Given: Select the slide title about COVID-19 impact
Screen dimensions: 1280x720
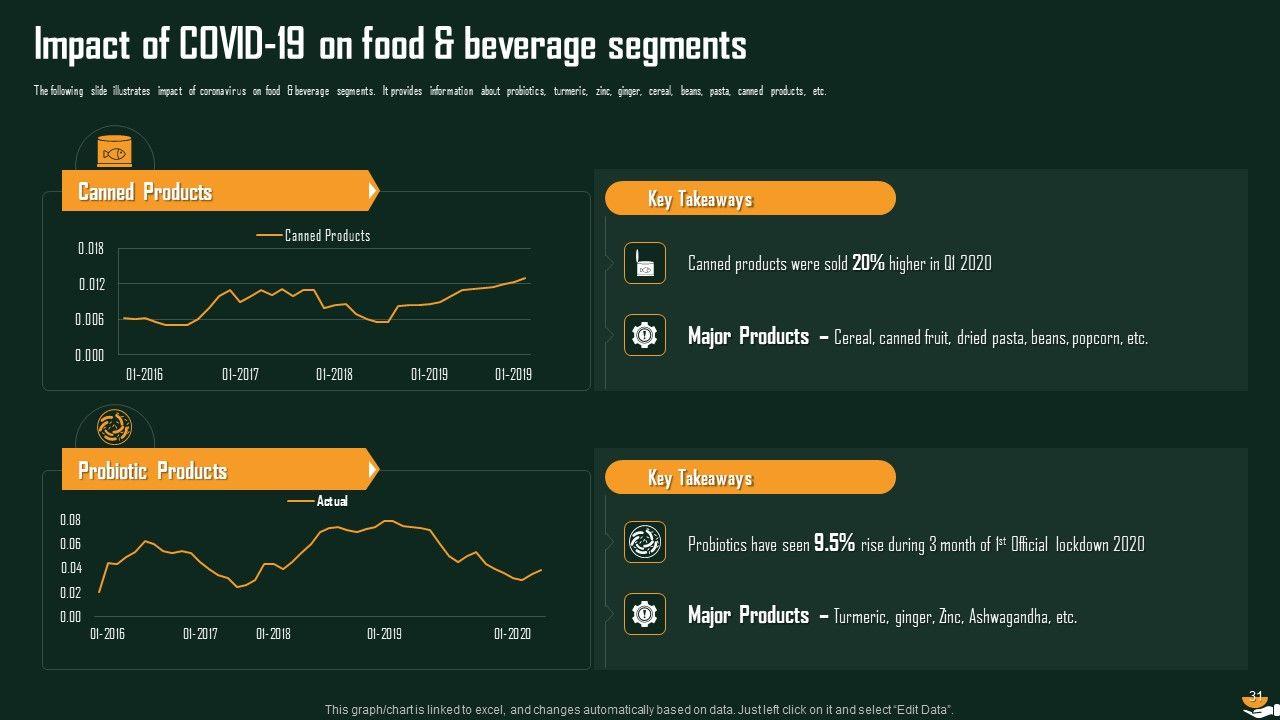Looking at the screenshot, I should pos(390,46).
